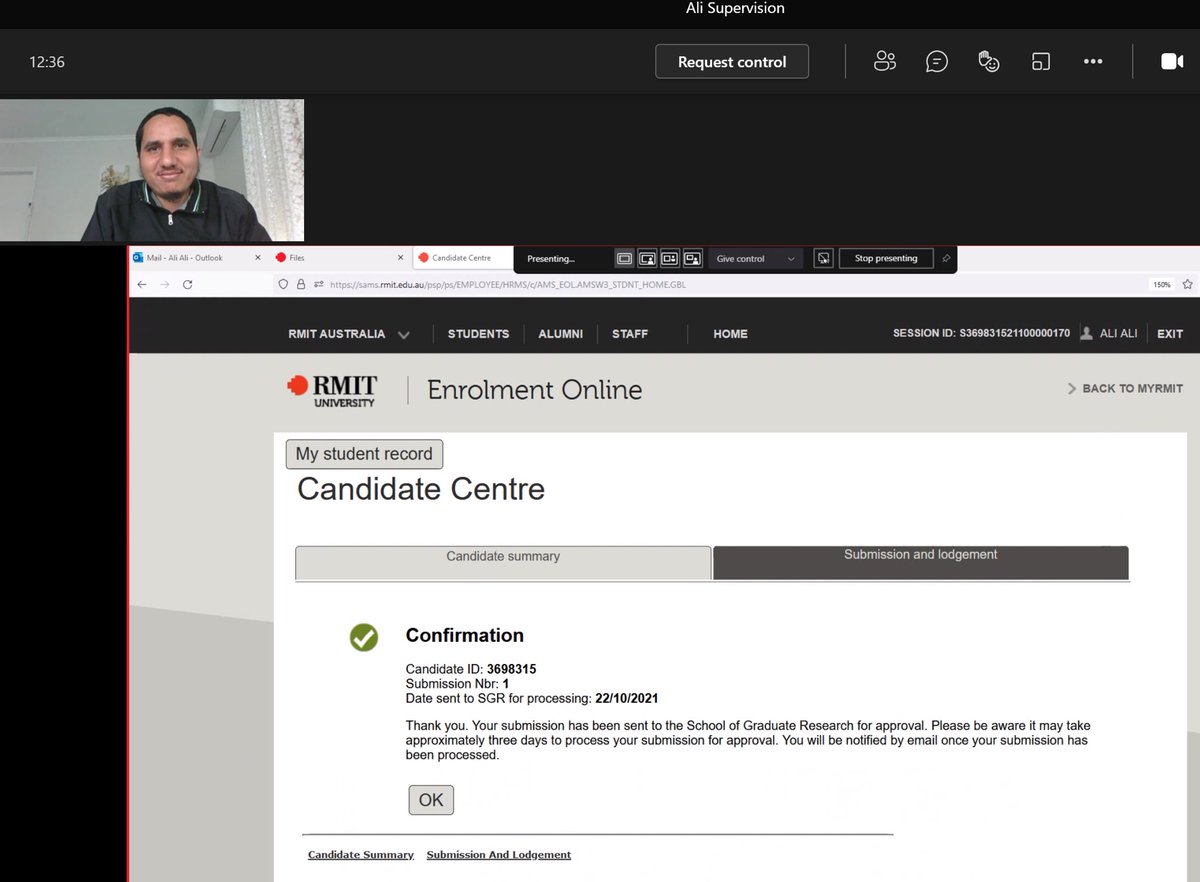Click the My student record button
1200x882 pixels.
[x=364, y=454]
